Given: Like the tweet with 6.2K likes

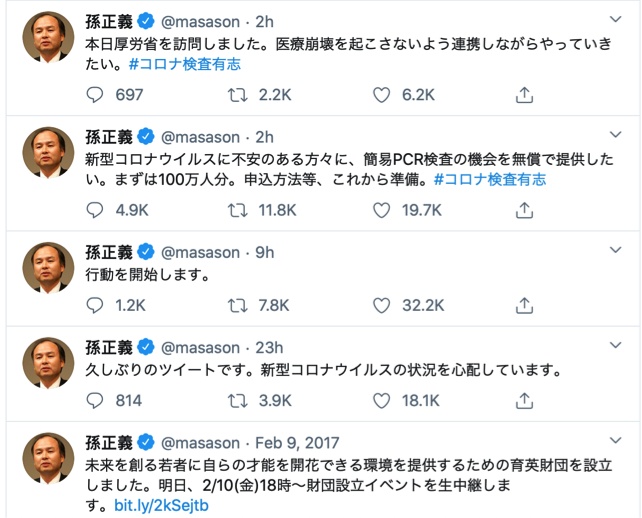Looking at the screenshot, I should (382, 95).
